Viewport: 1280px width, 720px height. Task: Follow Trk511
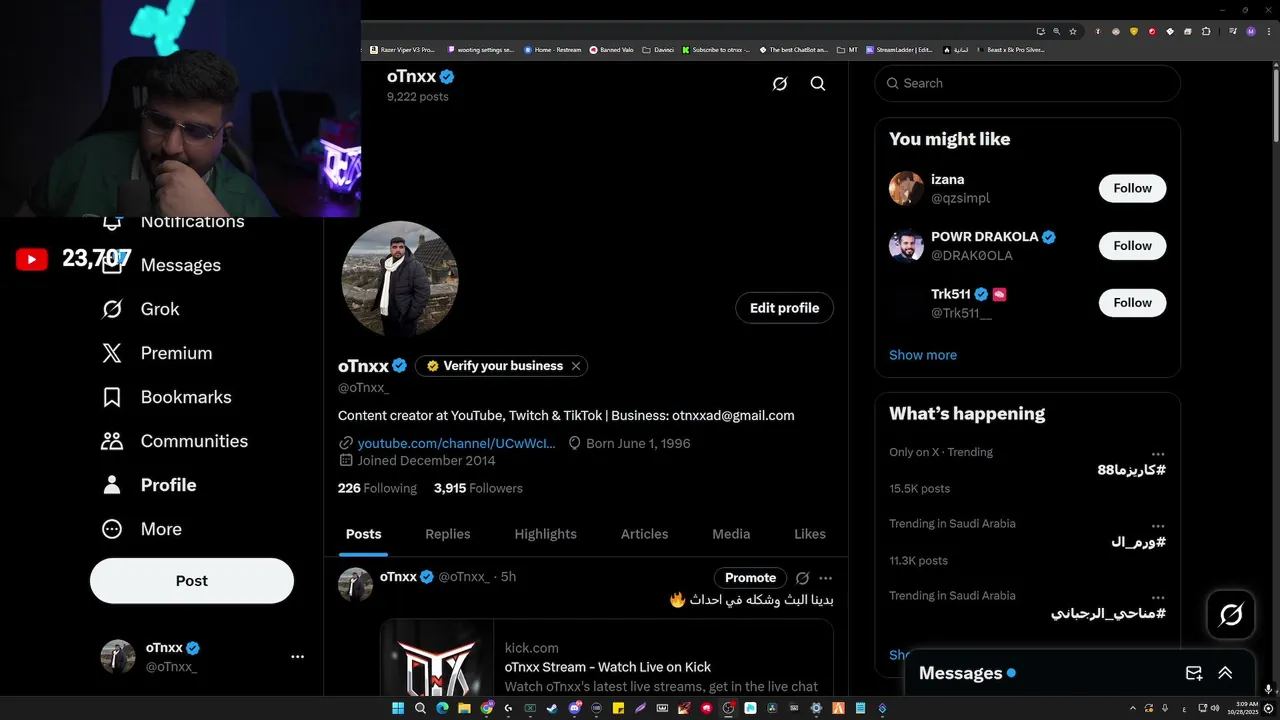click(1132, 303)
